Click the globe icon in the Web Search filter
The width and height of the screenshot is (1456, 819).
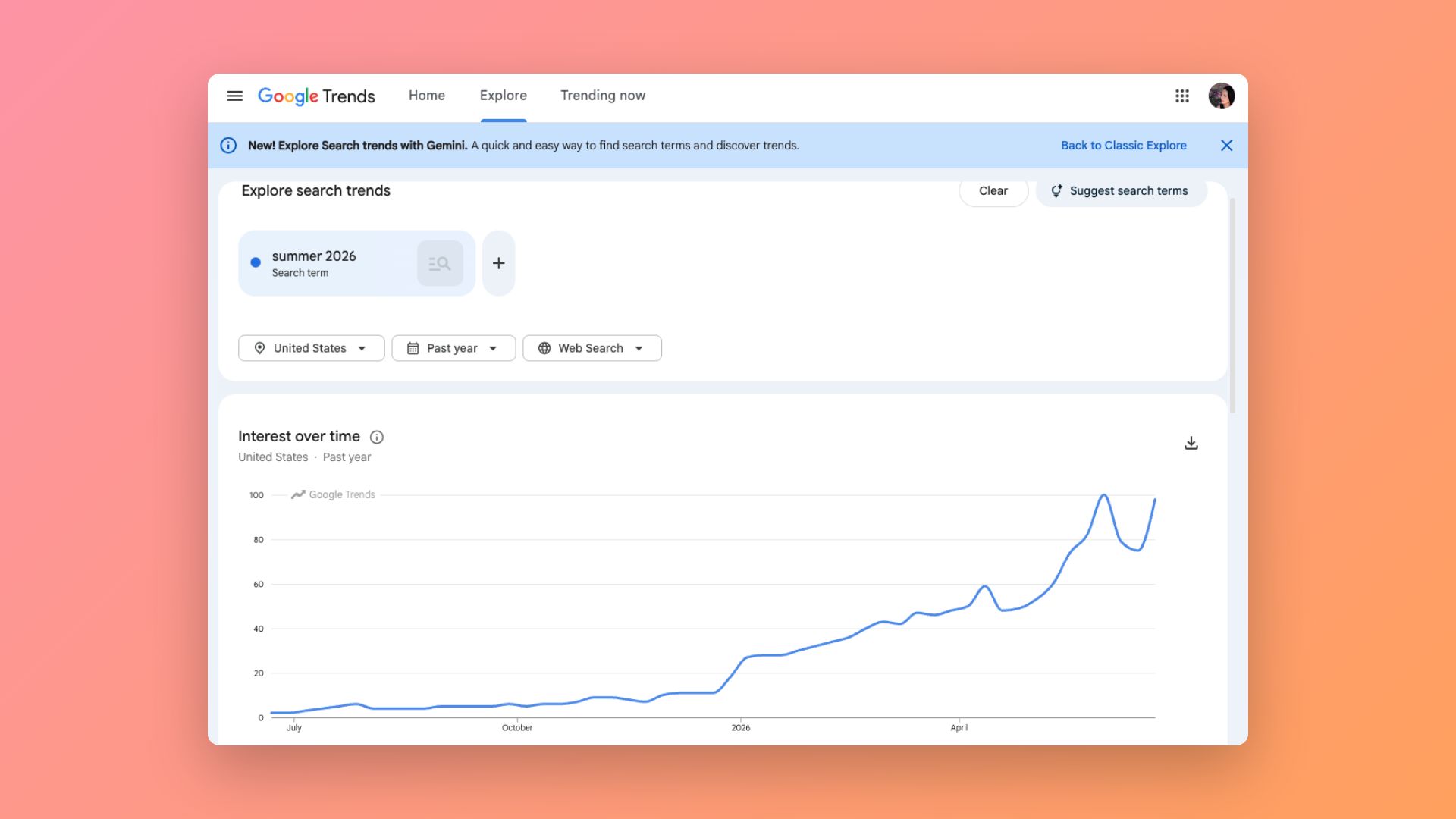(x=544, y=348)
